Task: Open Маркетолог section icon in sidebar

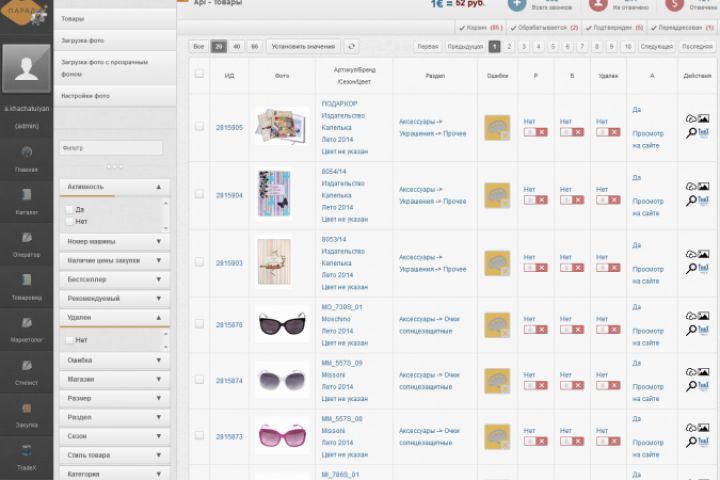Action: coord(27,322)
